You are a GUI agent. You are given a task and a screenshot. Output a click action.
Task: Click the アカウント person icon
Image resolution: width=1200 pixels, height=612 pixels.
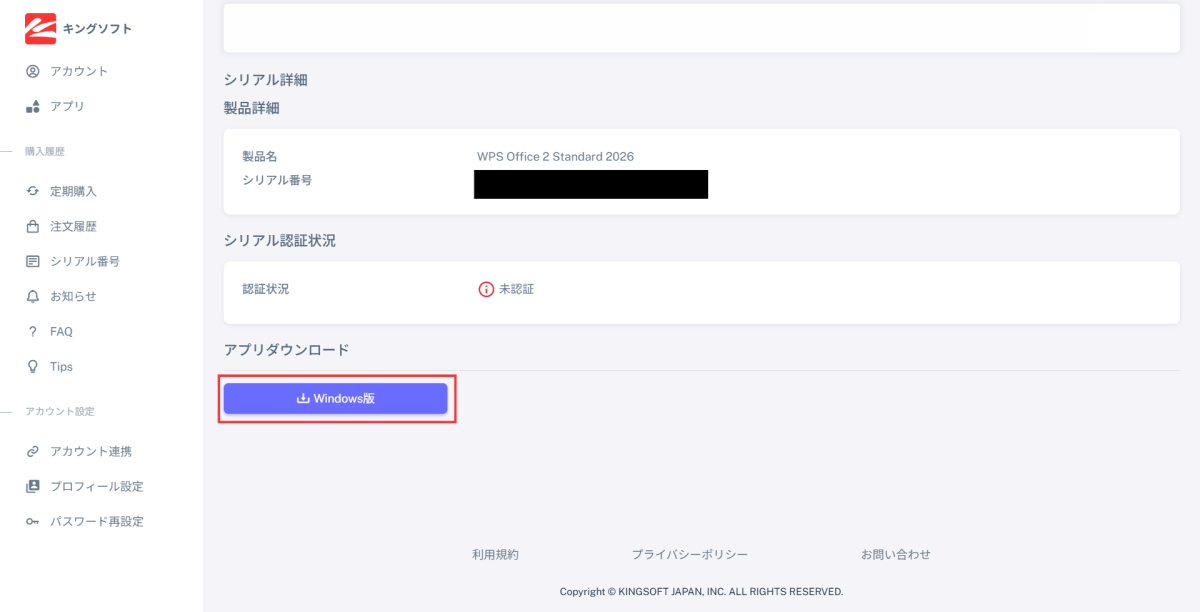pyautogui.click(x=33, y=71)
